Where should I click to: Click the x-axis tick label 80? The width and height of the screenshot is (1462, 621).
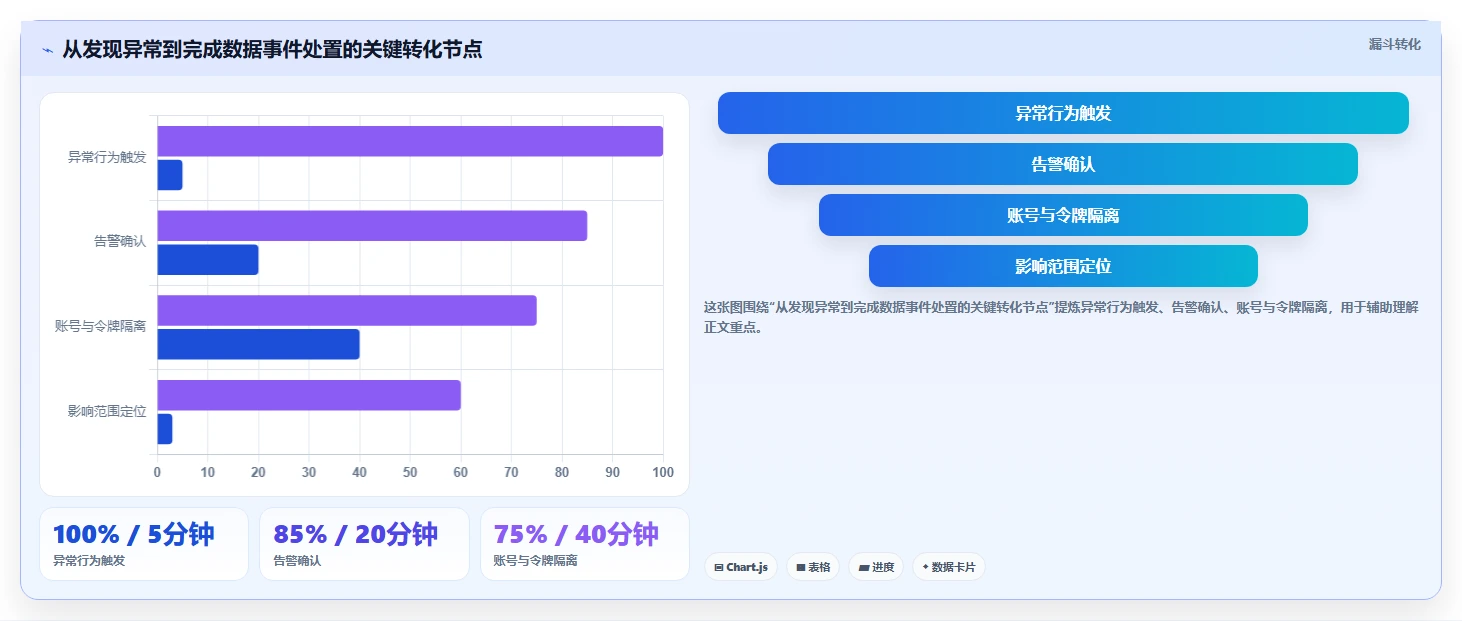coord(562,472)
